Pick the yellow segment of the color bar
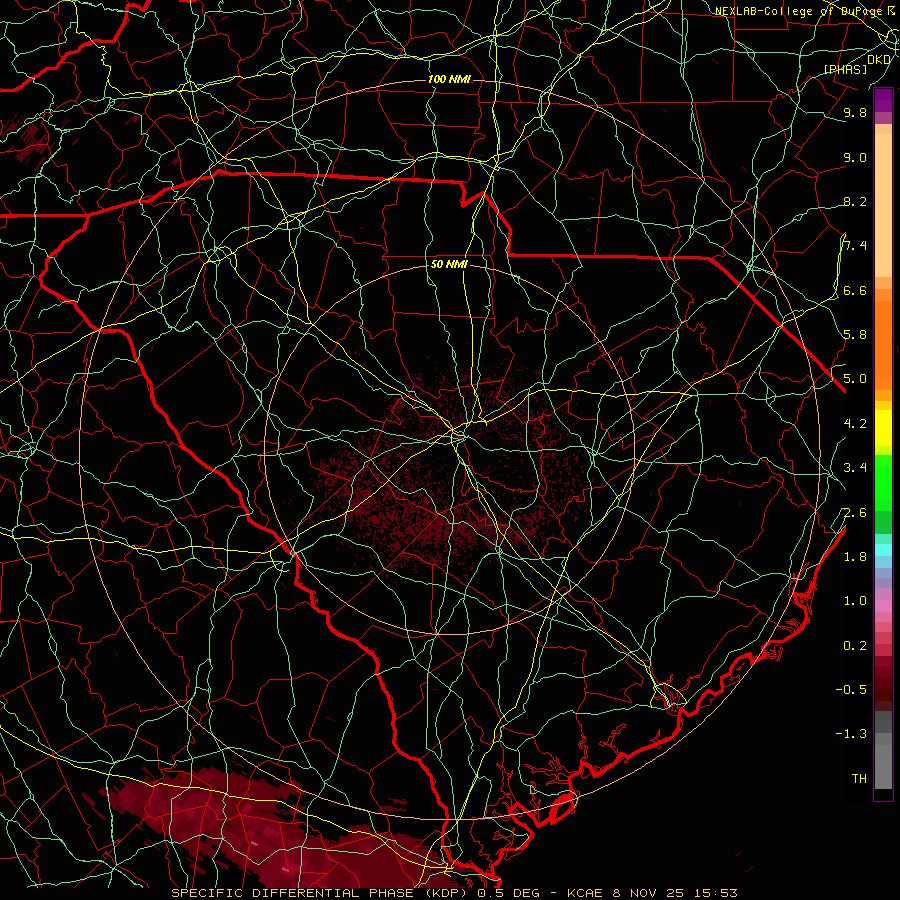Image resolution: width=900 pixels, height=900 pixels. [x=883, y=428]
